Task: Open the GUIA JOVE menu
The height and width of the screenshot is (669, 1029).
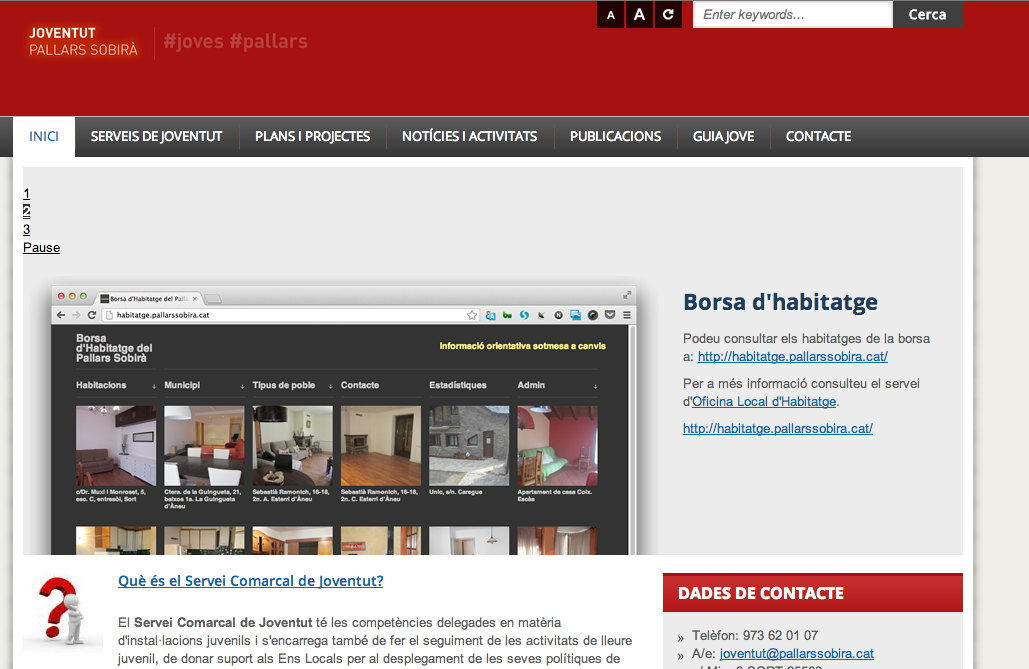Action: pyautogui.click(x=723, y=137)
